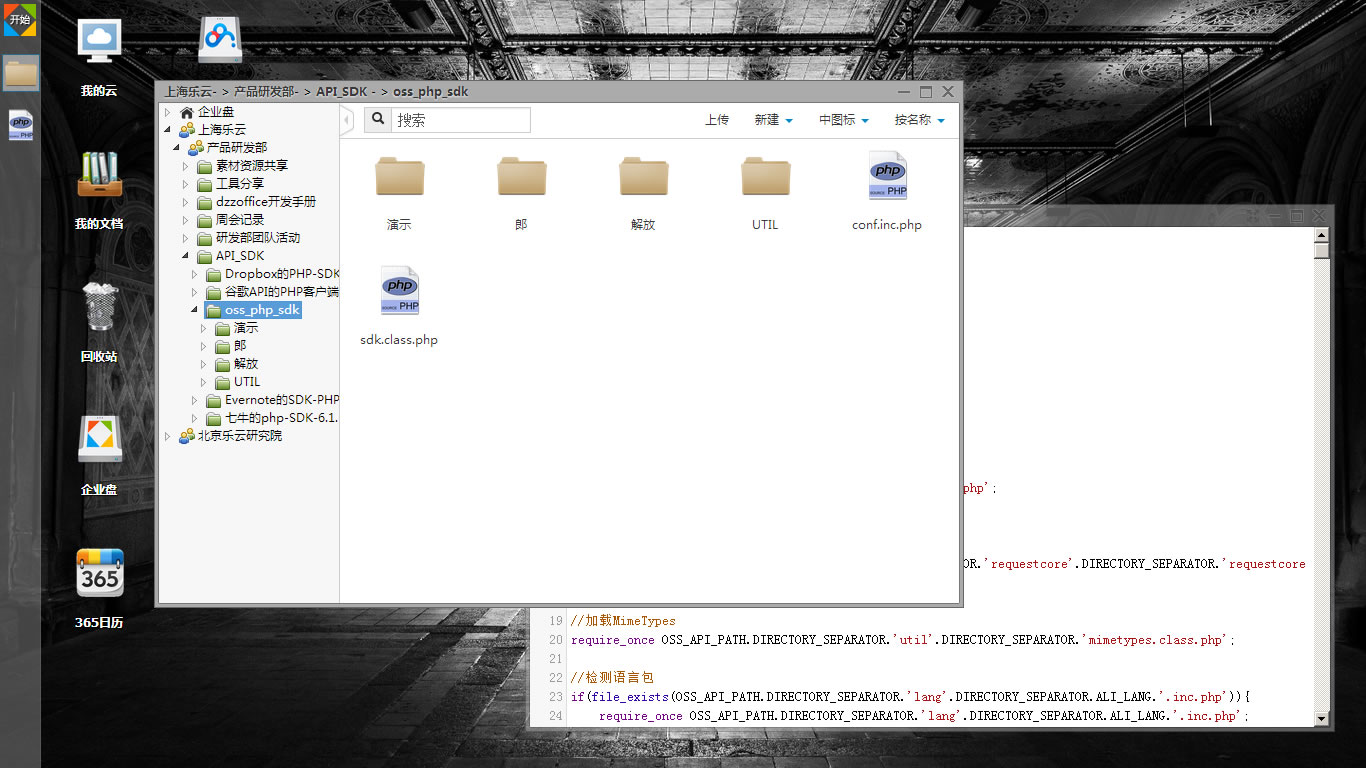The width and height of the screenshot is (1366, 768).
Task: Select 周会记录 in the tree
Action: pos(240,220)
